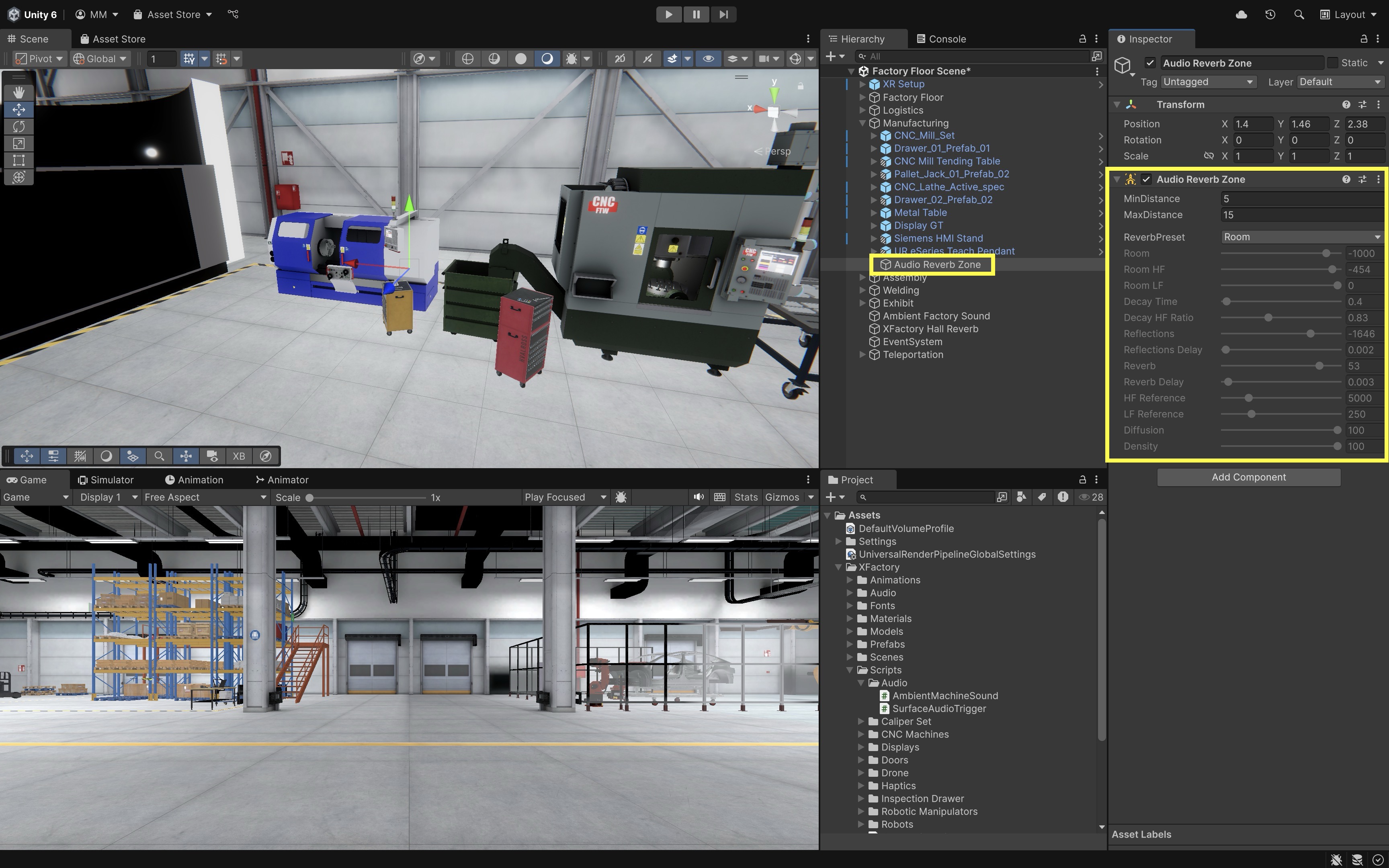This screenshot has height=868, width=1389.
Task: Mute audio in Game view
Action: coord(698,497)
